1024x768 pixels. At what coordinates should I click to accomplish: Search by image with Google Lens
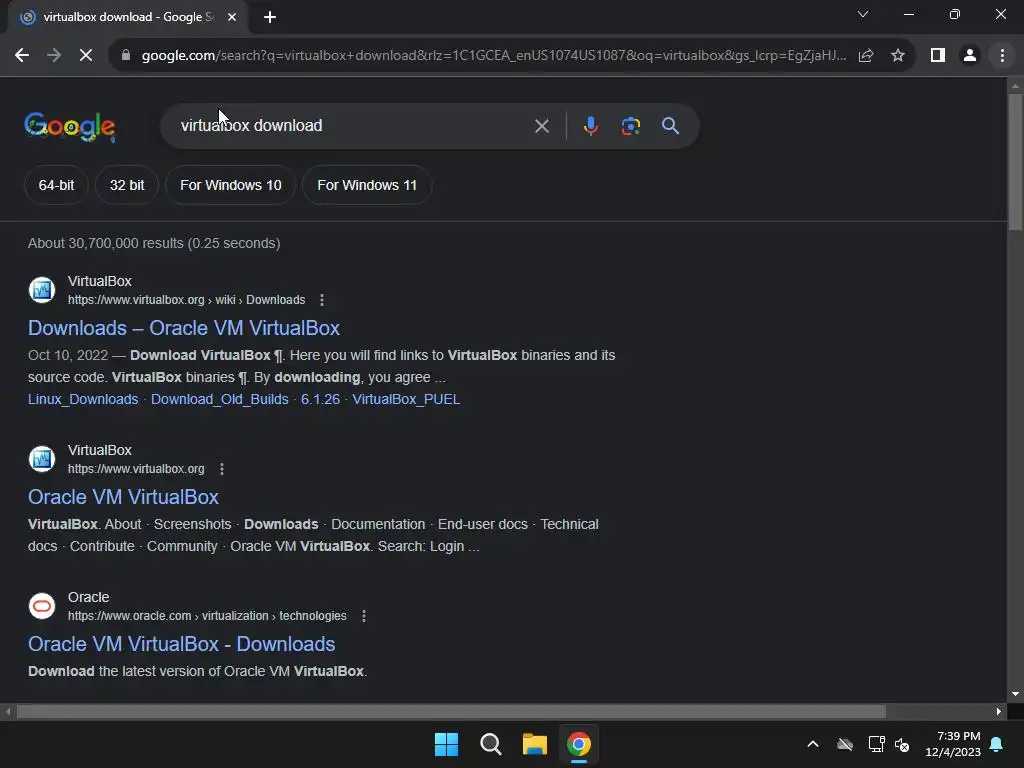coord(630,126)
